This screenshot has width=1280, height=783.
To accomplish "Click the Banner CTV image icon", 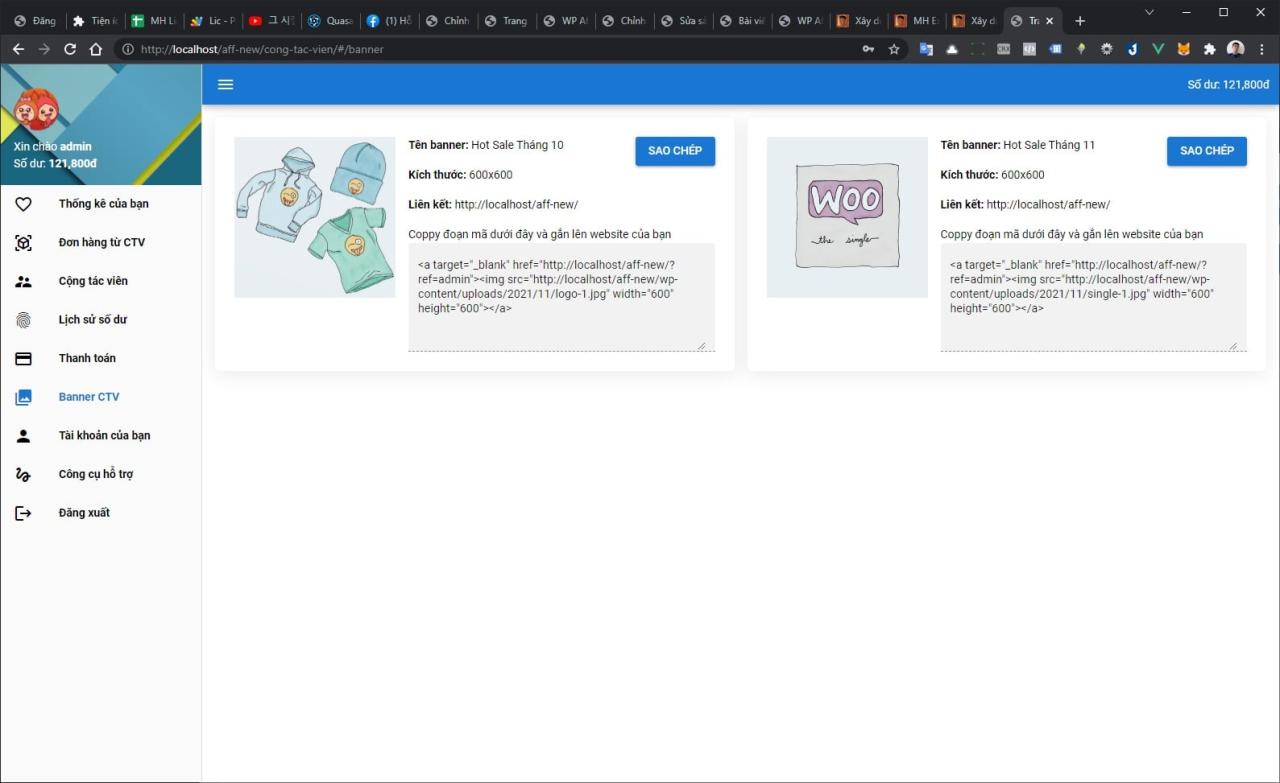I will click(23, 396).
